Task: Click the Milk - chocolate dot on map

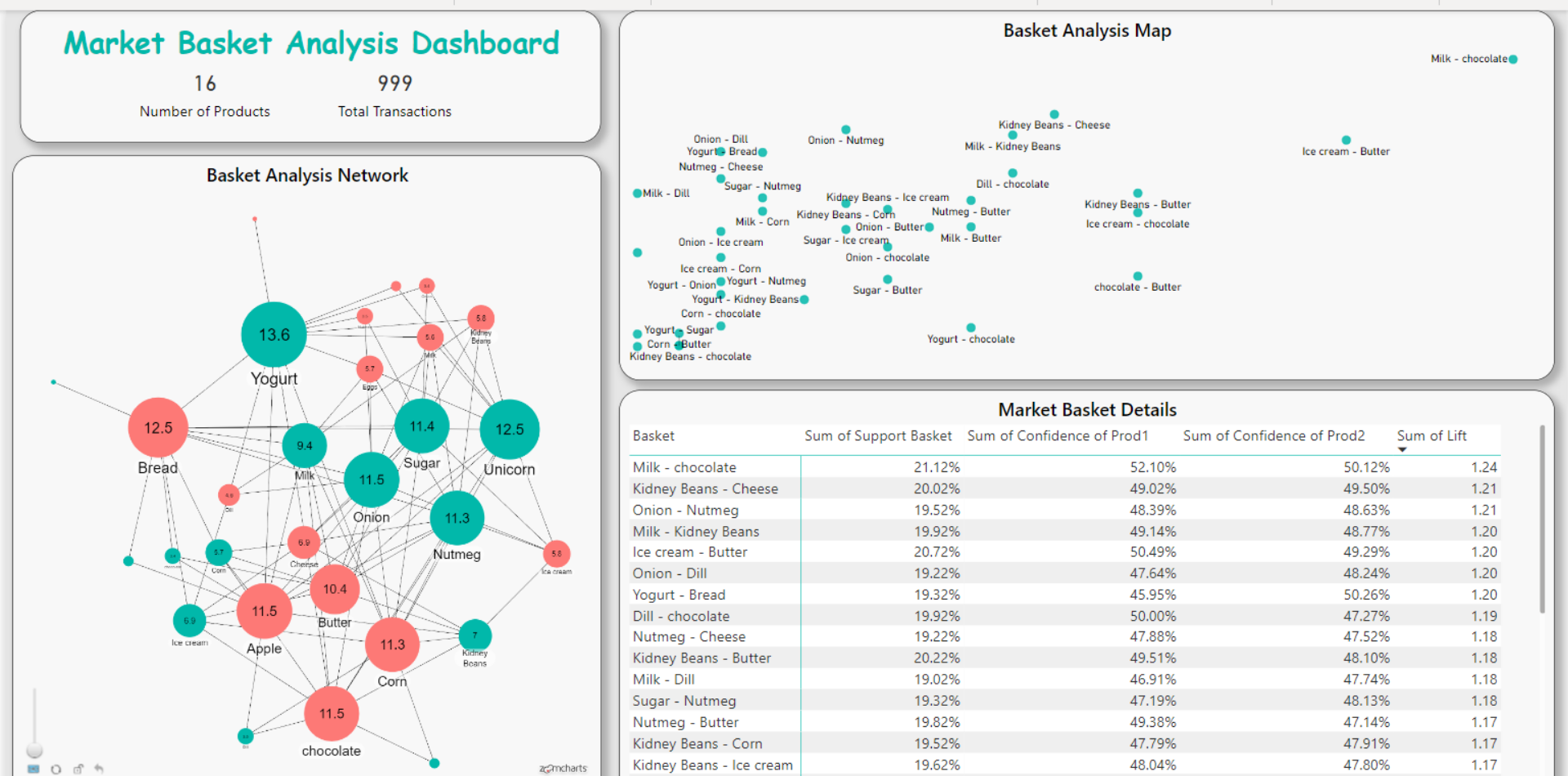Action: (x=1513, y=60)
